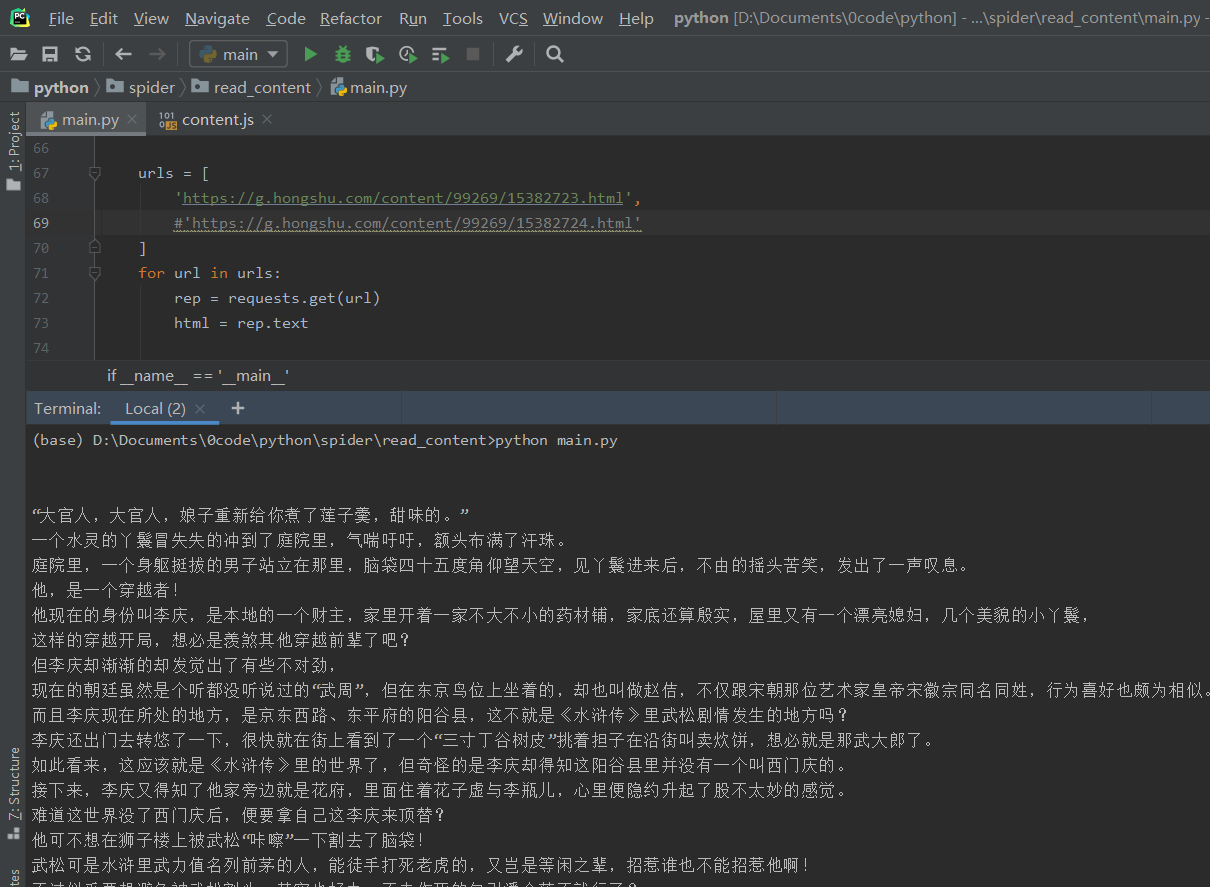Screen dimensions: 1210x887
Task: Click the spider breadcrumb folder
Action: pos(141,87)
